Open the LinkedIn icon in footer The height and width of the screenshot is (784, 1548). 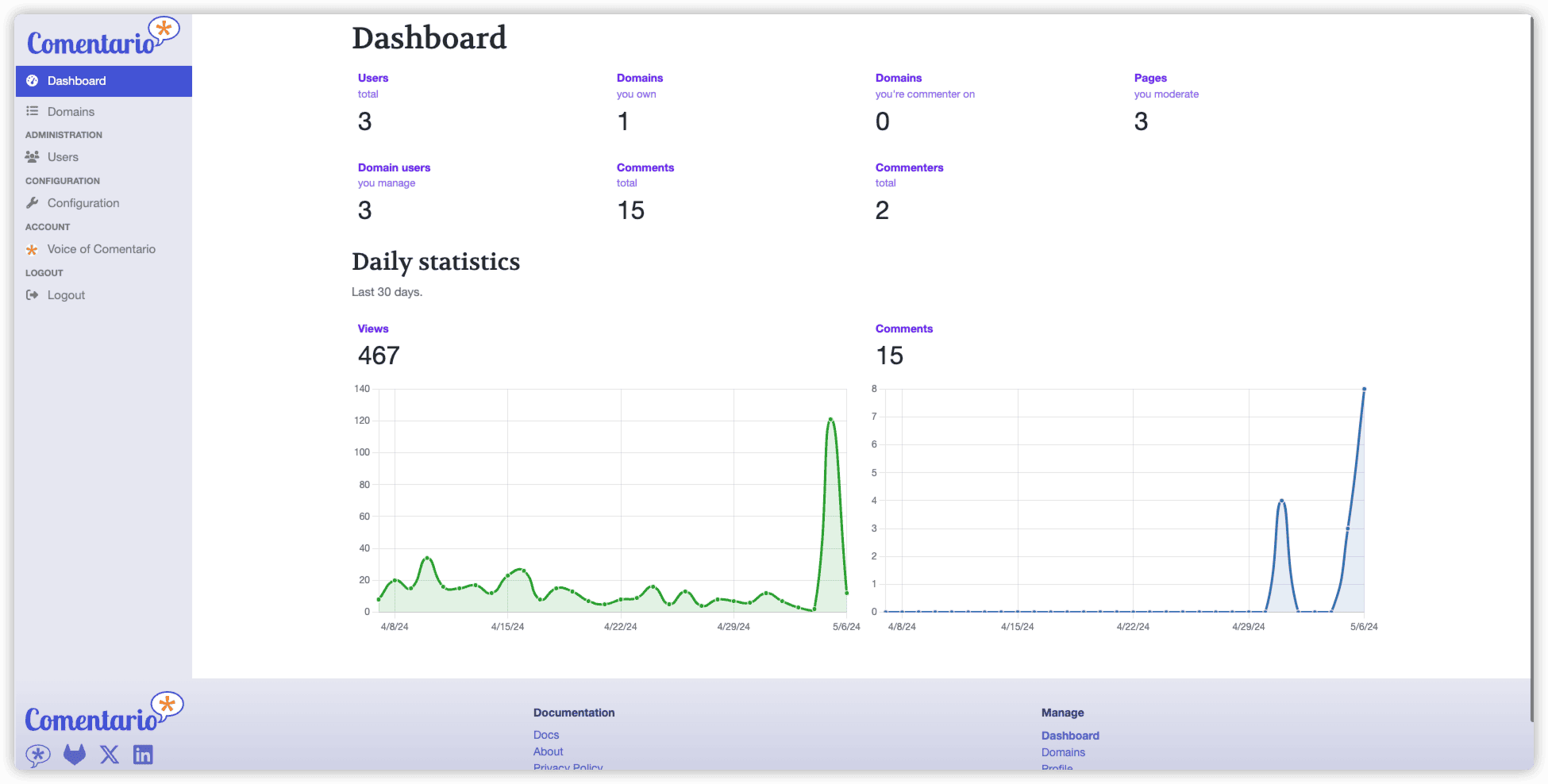pyautogui.click(x=143, y=754)
